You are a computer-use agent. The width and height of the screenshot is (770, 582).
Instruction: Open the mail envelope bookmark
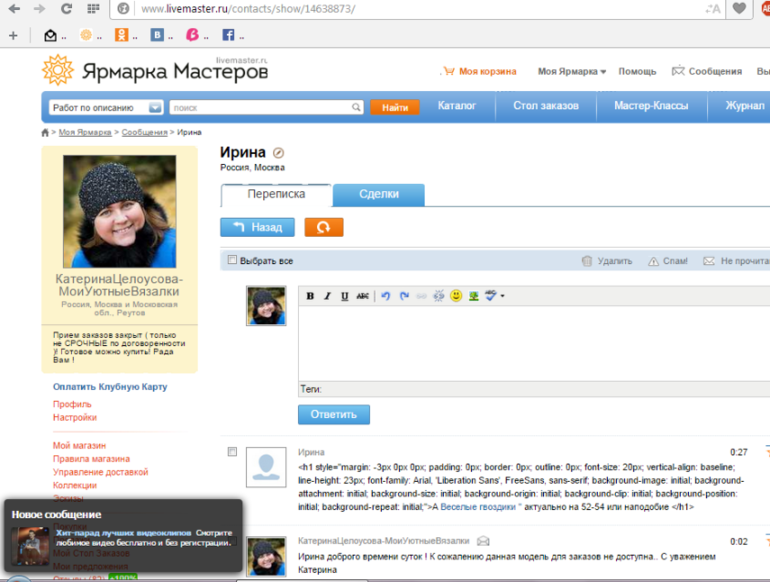(50, 35)
